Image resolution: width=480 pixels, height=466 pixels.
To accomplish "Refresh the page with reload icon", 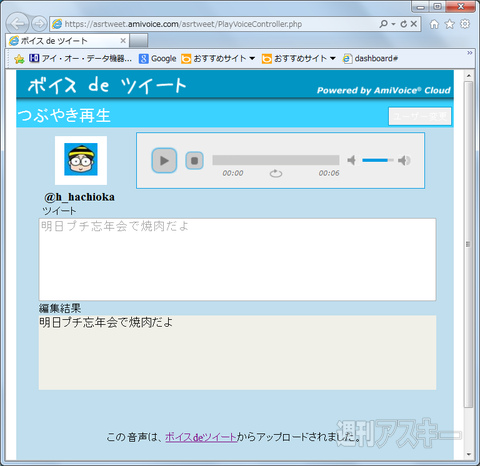I will [404, 24].
